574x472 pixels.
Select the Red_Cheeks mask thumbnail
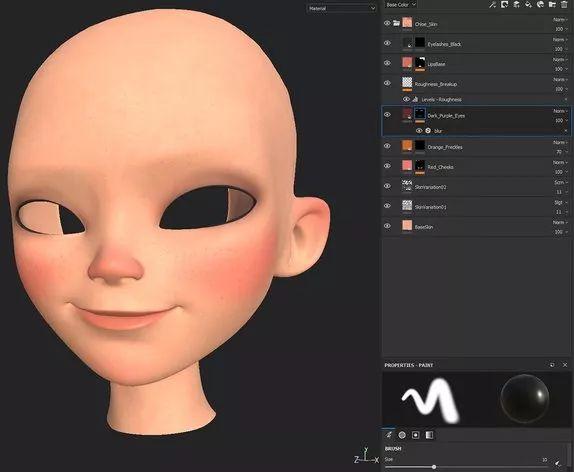420,165
